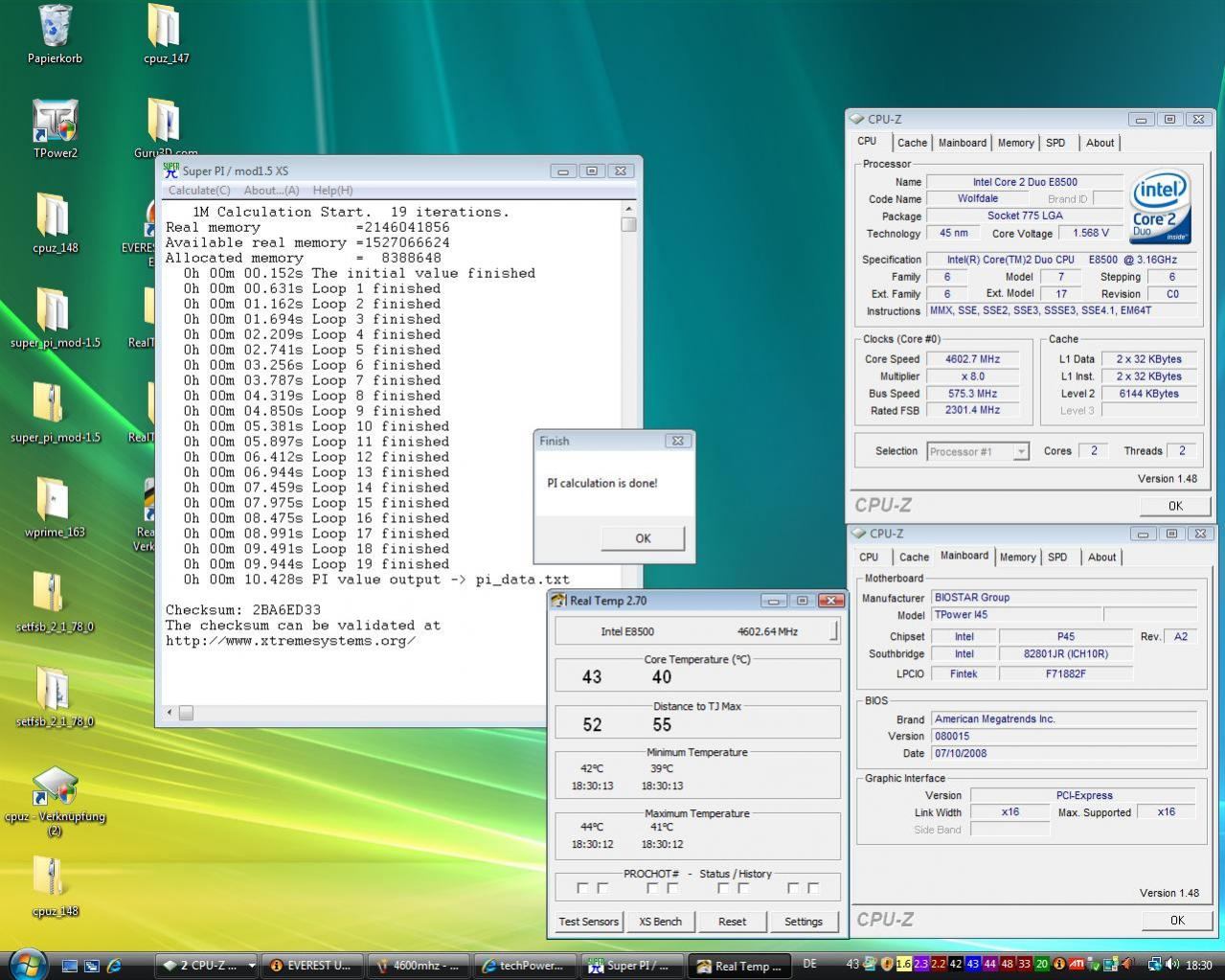Close the Finish dialog with X
This screenshot has height=980, width=1225.
(677, 441)
